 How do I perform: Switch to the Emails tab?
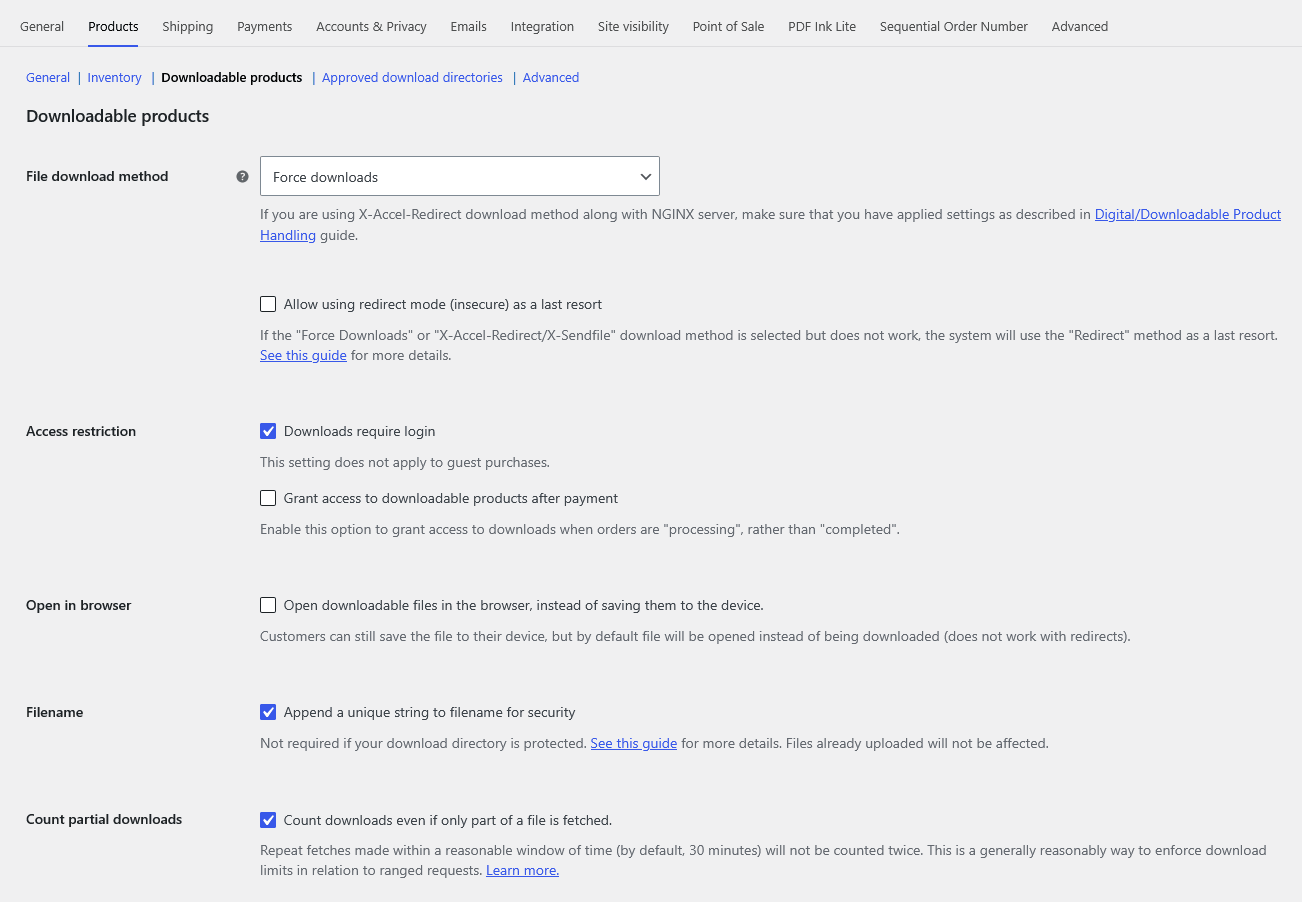468,26
